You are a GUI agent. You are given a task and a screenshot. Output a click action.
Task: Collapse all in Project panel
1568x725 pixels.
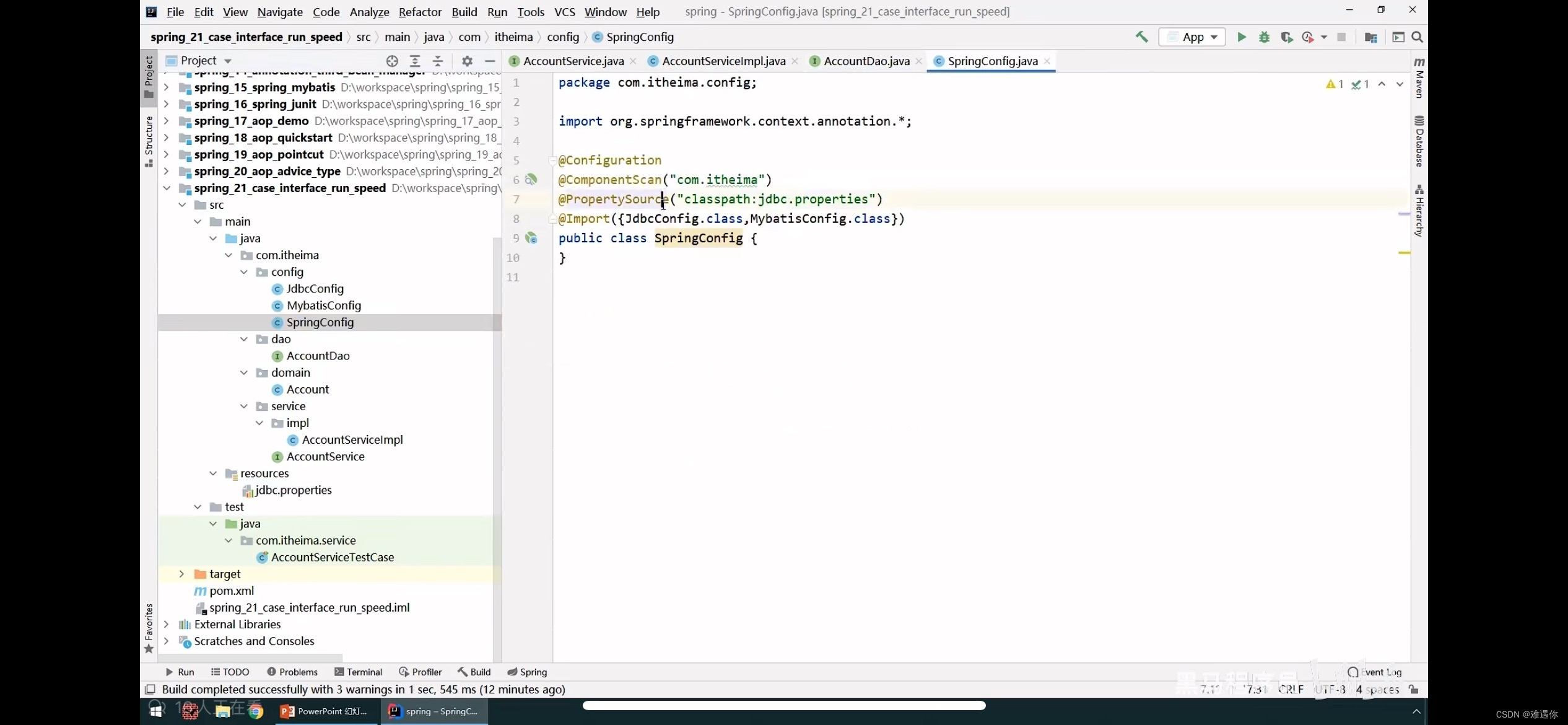point(438,61)
